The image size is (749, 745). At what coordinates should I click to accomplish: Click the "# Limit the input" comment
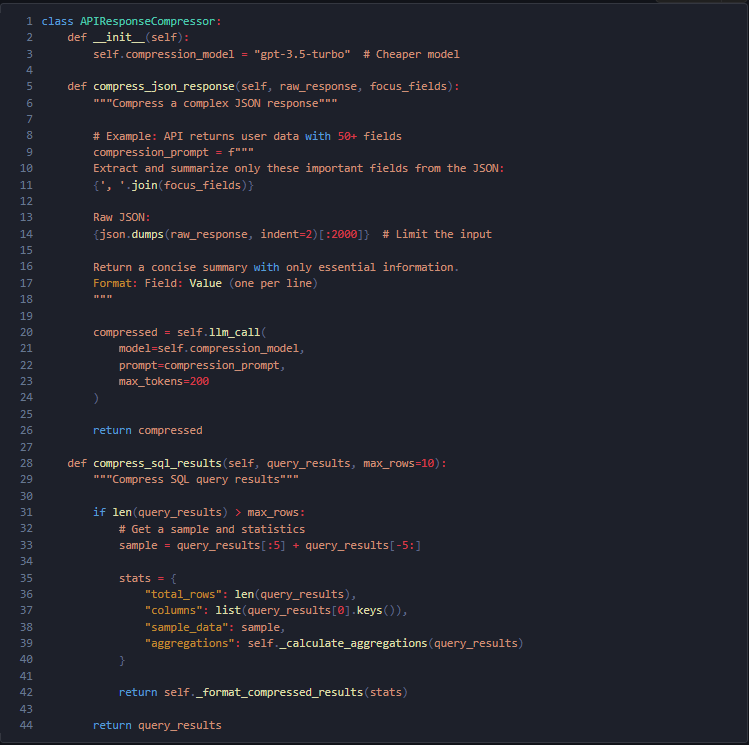[437, 234]
